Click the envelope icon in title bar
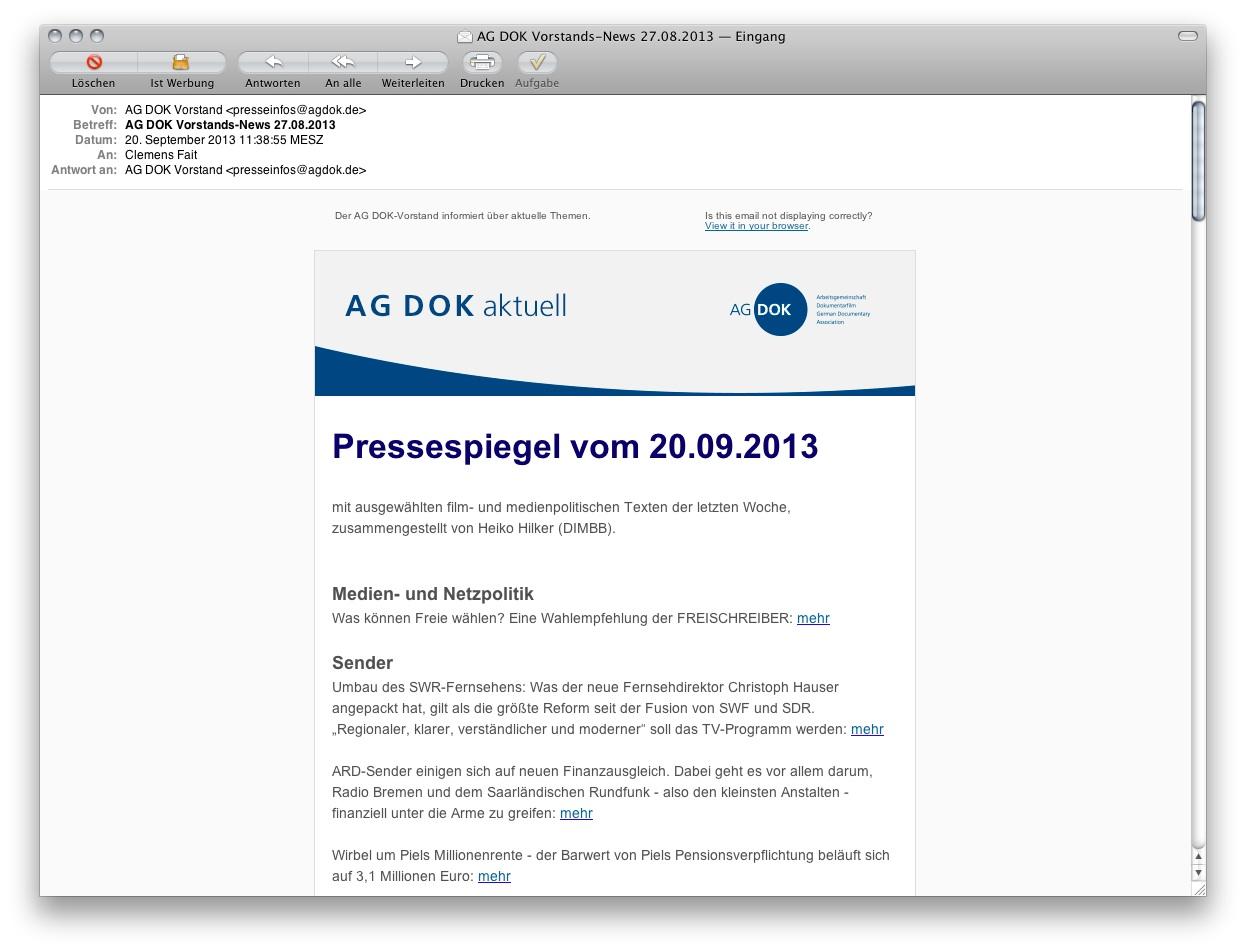Screen dimensions: 1246x951 (465, 37)
